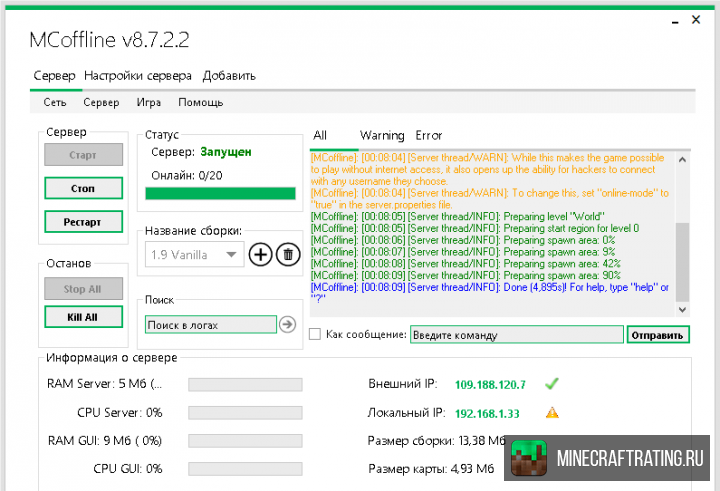
Task: Delete build with trash icon
Action: (288, 254)
